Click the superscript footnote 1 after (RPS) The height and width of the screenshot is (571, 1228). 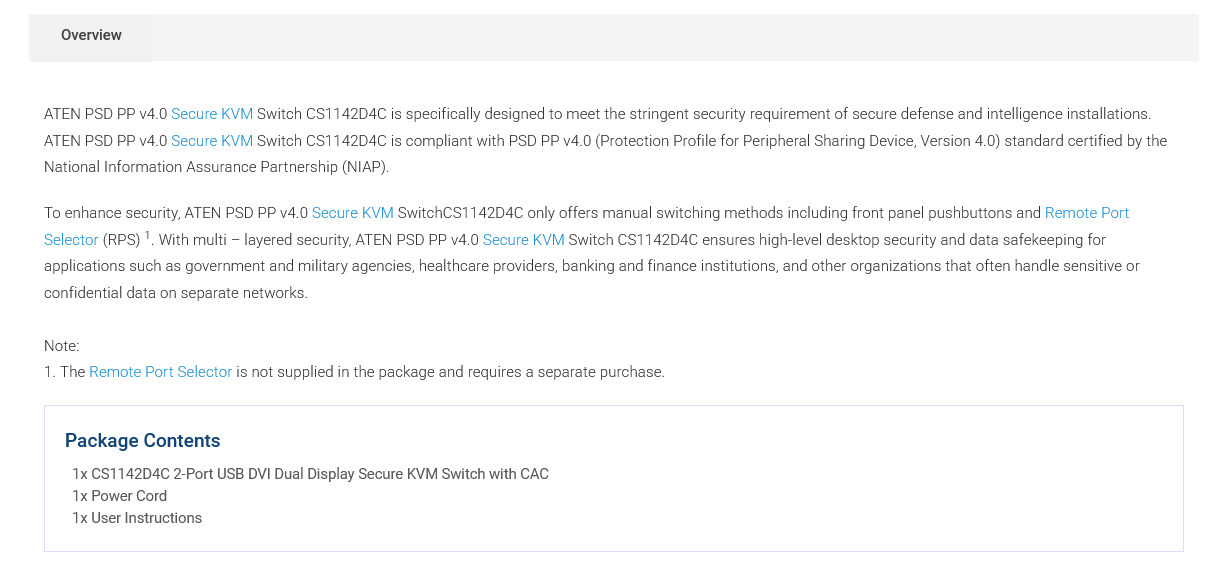click(147, 236)
